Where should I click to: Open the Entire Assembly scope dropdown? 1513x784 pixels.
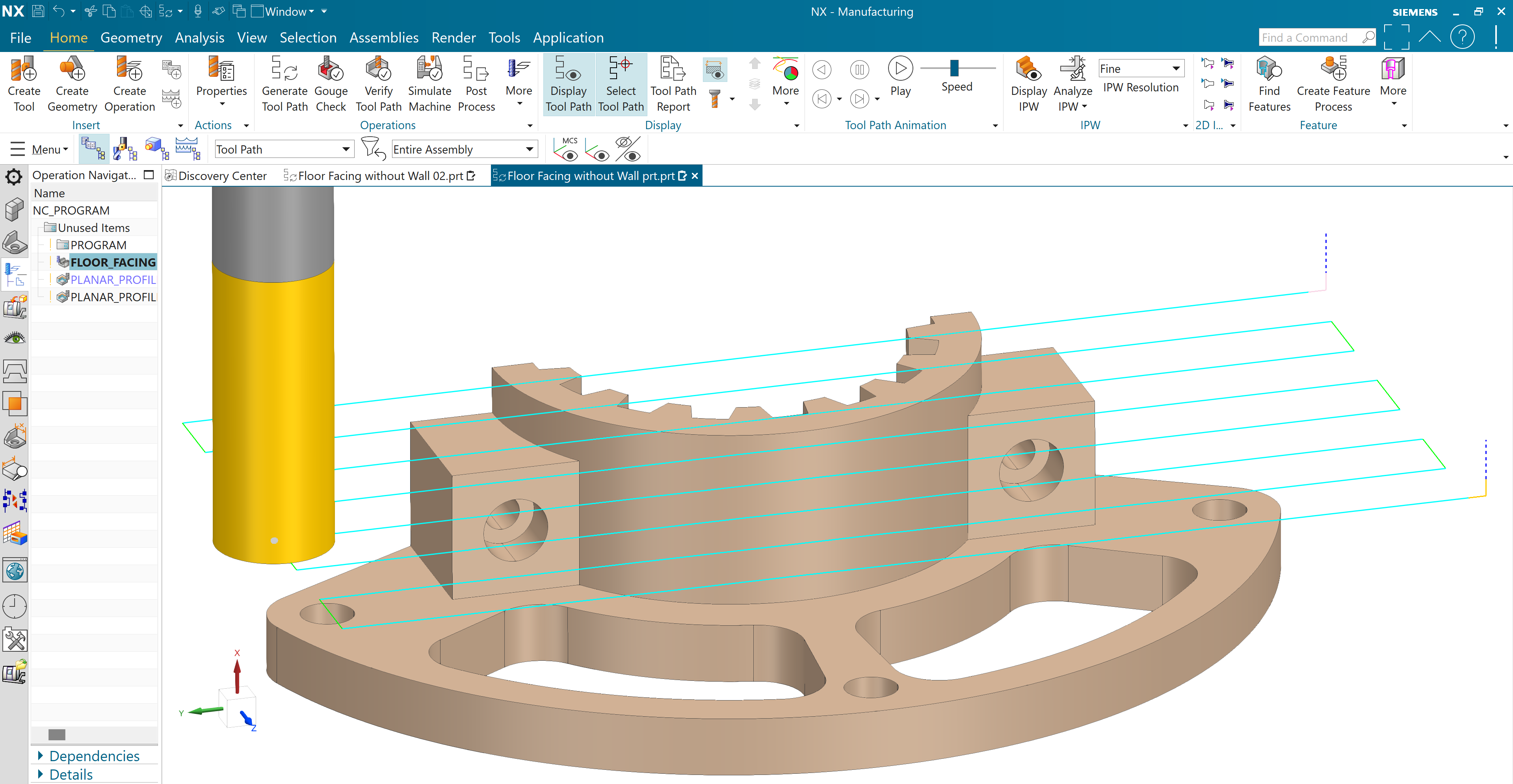pos(529,149)
